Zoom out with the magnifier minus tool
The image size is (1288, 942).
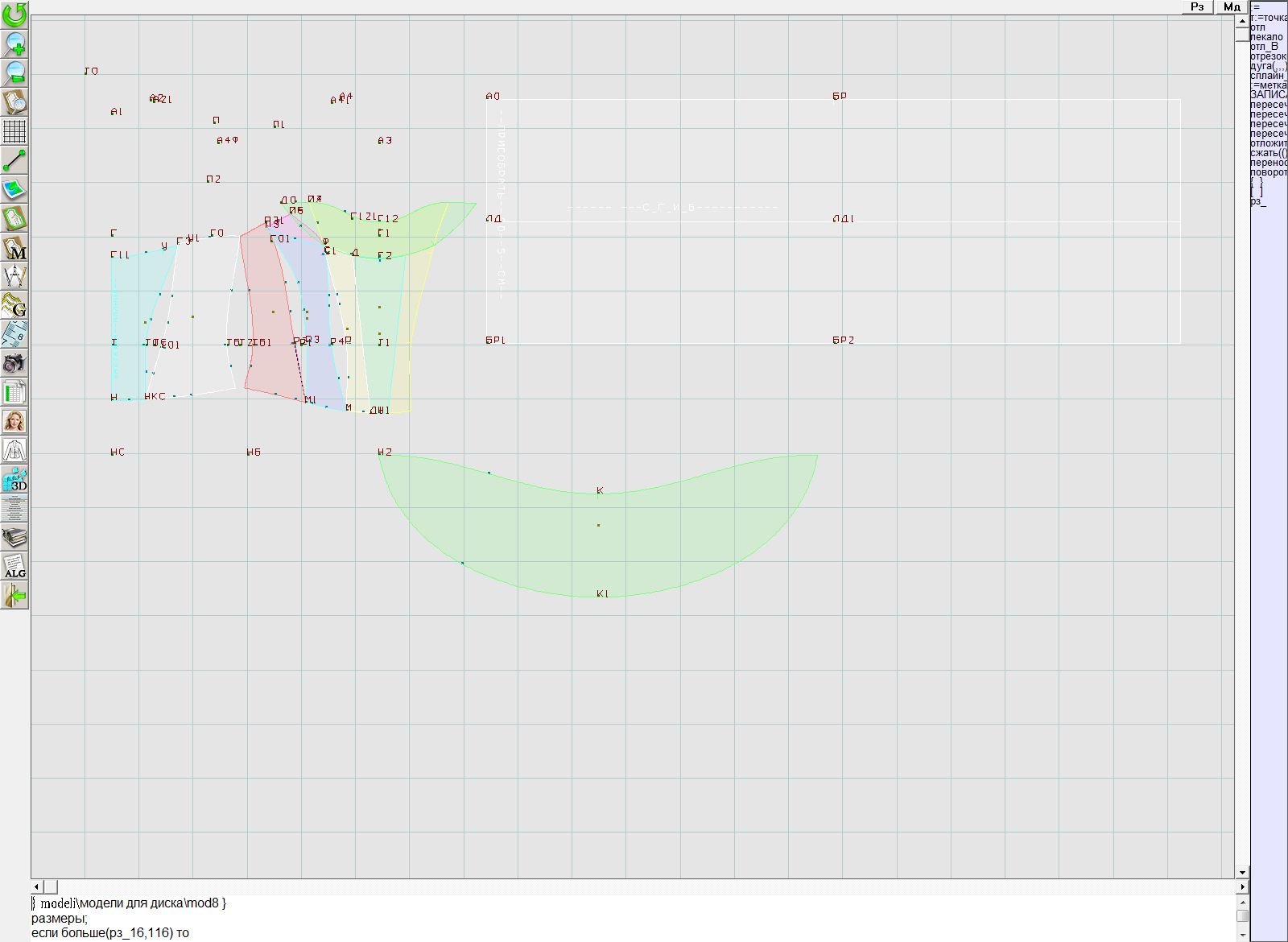[x=14, y=72]
